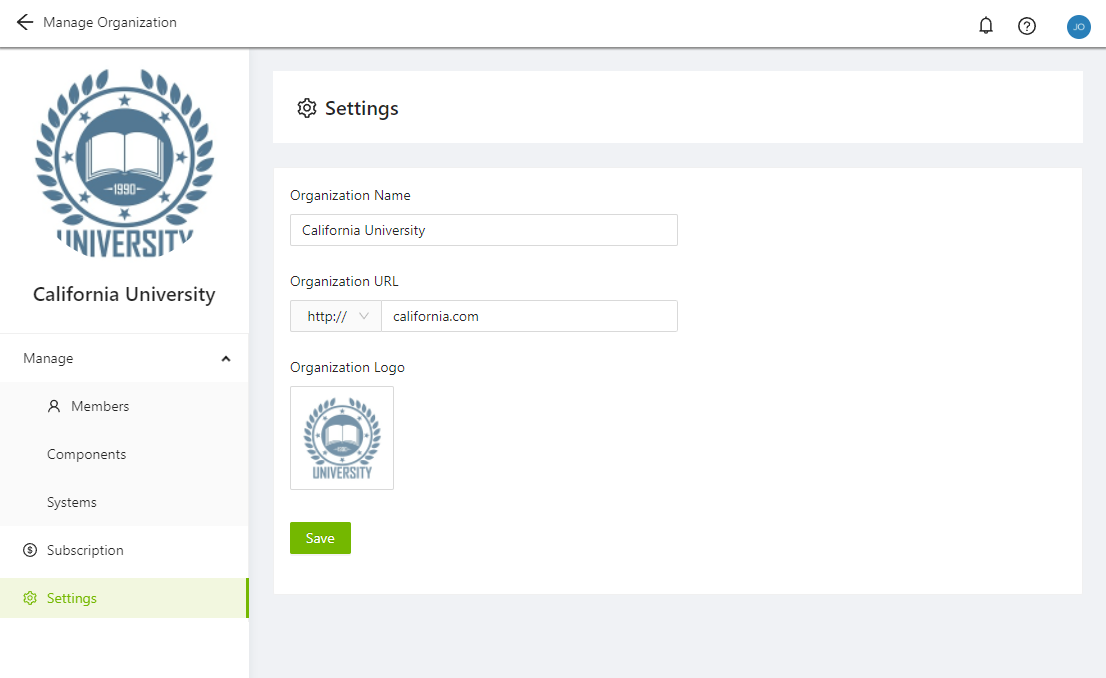The height and width of the screenshot is (678, 1106).
Task: Click the California University sidebar heading
Action: pyautogui.click(x=124, y=294)
